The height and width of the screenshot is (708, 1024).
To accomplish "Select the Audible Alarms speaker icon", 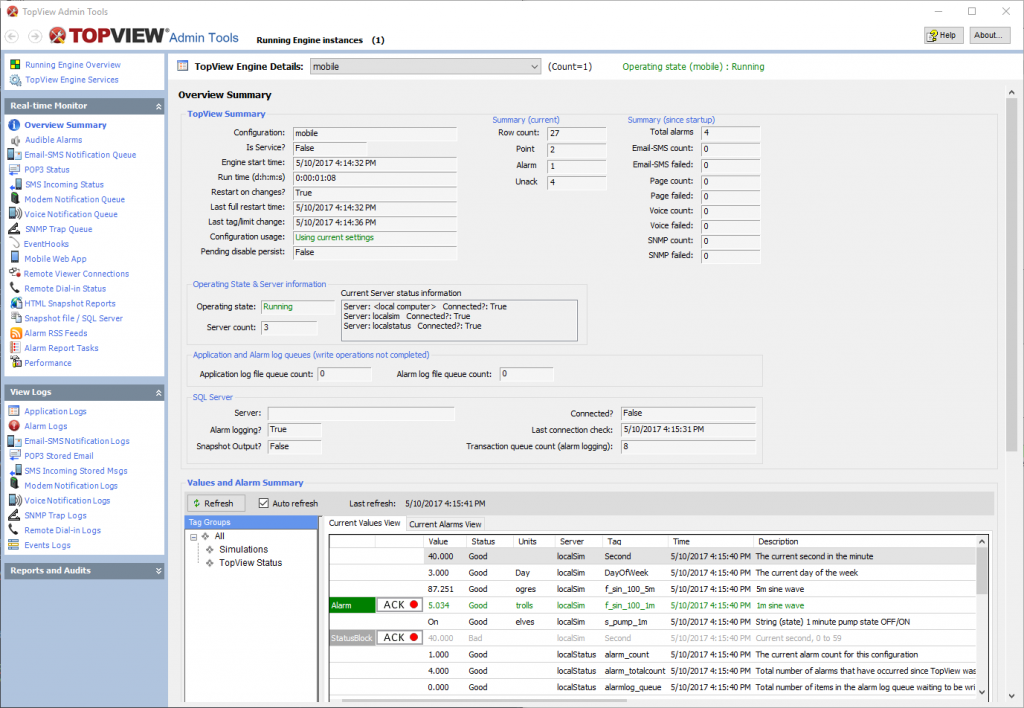I will 15,140.
